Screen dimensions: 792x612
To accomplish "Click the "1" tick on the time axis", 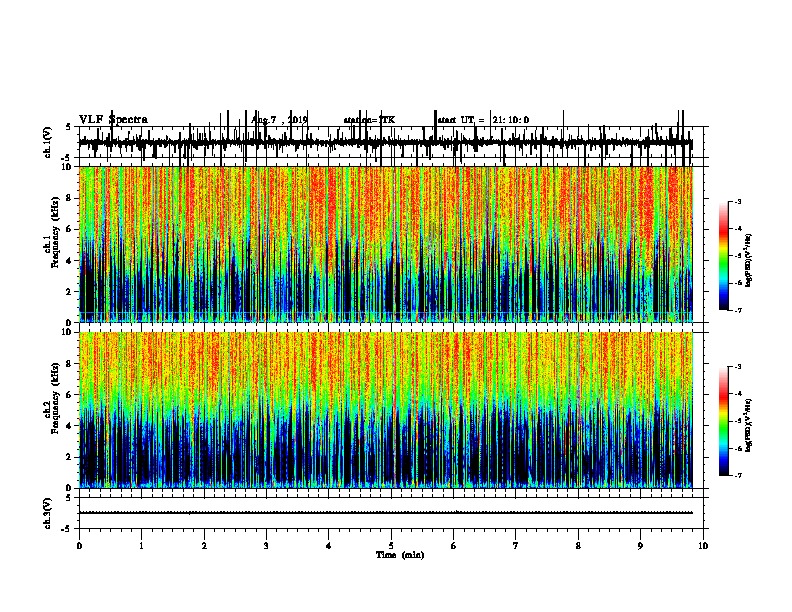I will [x=142, y=546].
